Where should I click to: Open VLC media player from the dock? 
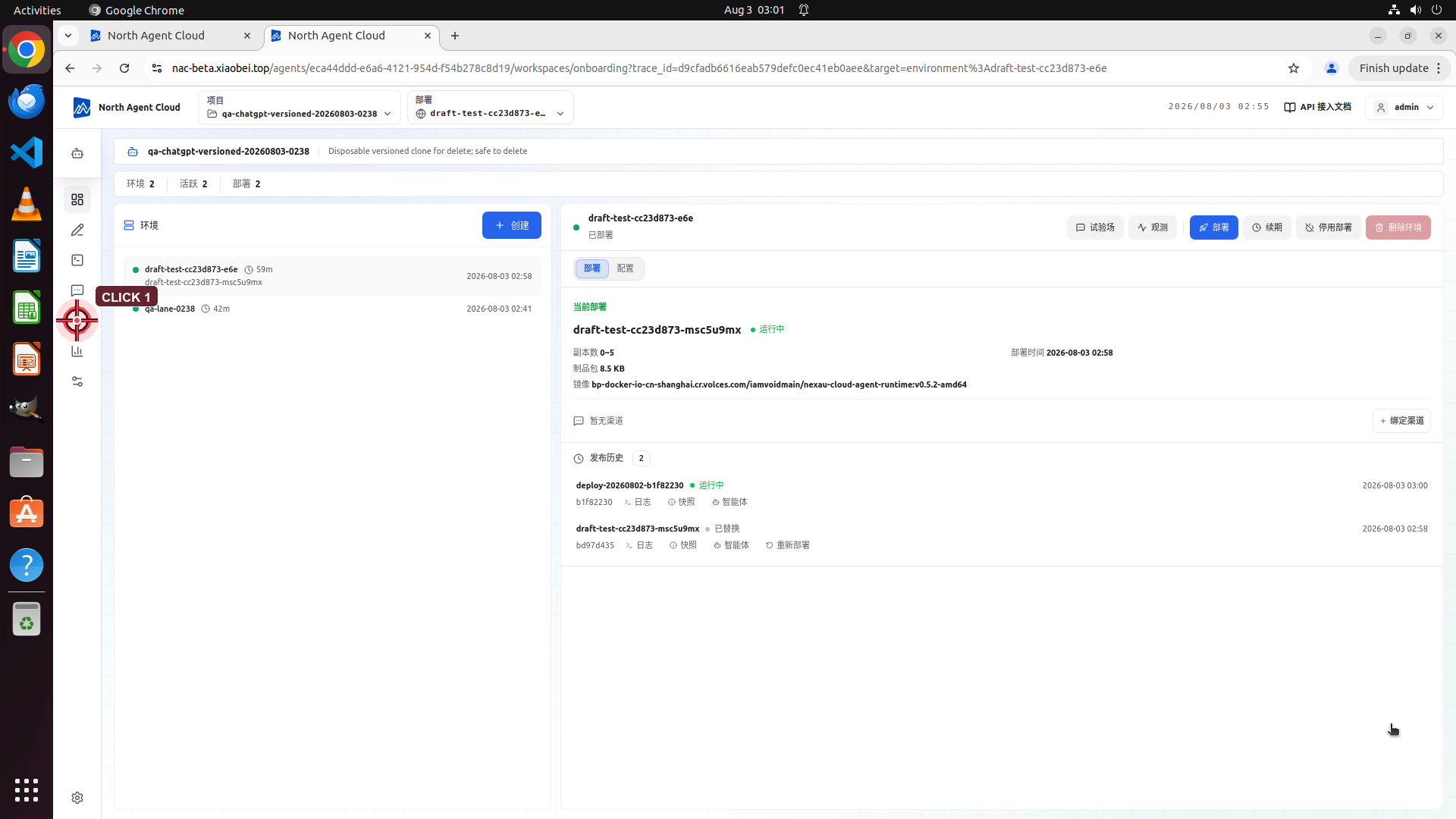[27, 204]
